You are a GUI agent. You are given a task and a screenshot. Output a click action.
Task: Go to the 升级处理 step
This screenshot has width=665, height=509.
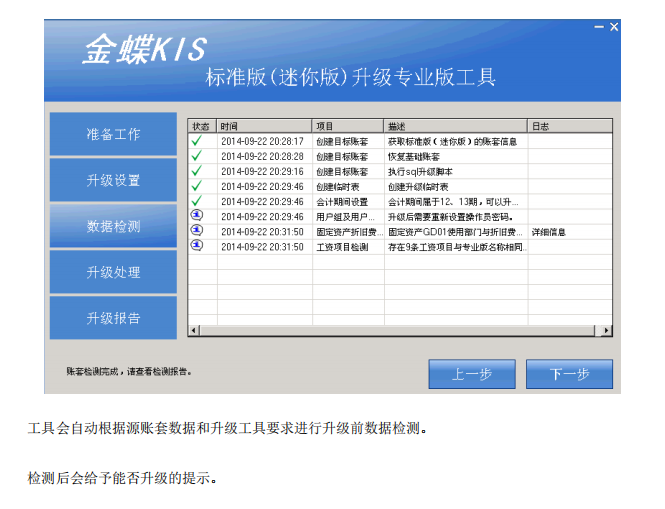tap(113, 273)
